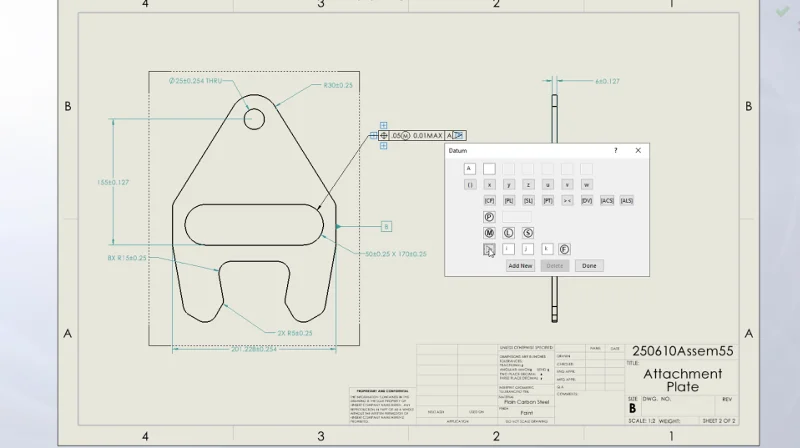The height and width of the screenshot is (448, 800).
Task: Choose the circled S modifier symbol
Action: [528, 233]
